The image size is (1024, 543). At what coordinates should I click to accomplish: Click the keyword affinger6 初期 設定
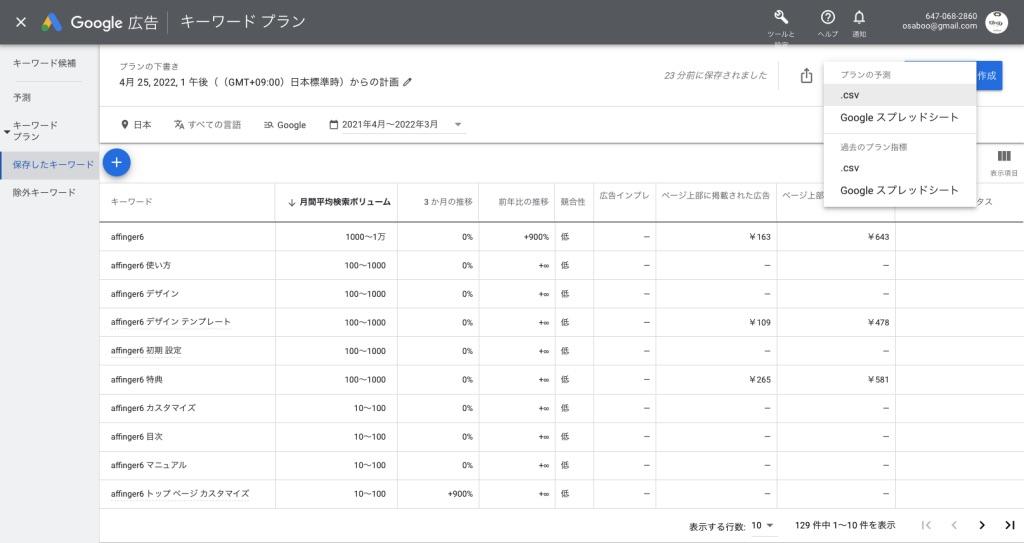(x=146, y=351)
